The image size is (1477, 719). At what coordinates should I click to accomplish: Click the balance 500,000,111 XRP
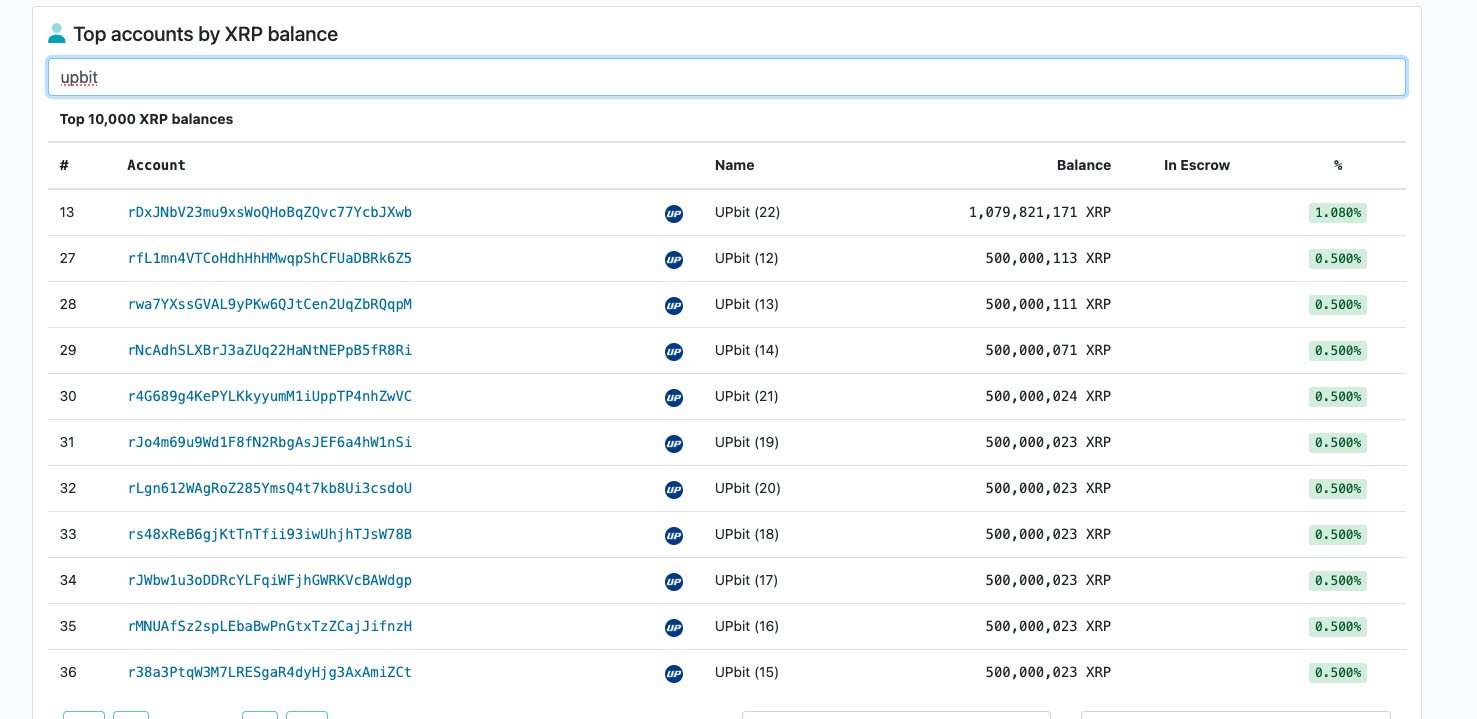pyautogui.click(x=1048, y=304)
